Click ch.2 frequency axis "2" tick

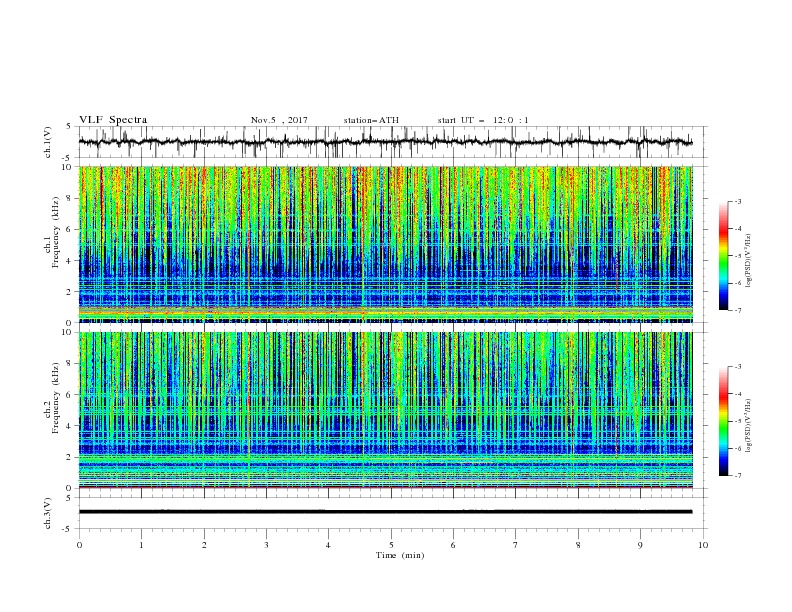pos(70,457)
